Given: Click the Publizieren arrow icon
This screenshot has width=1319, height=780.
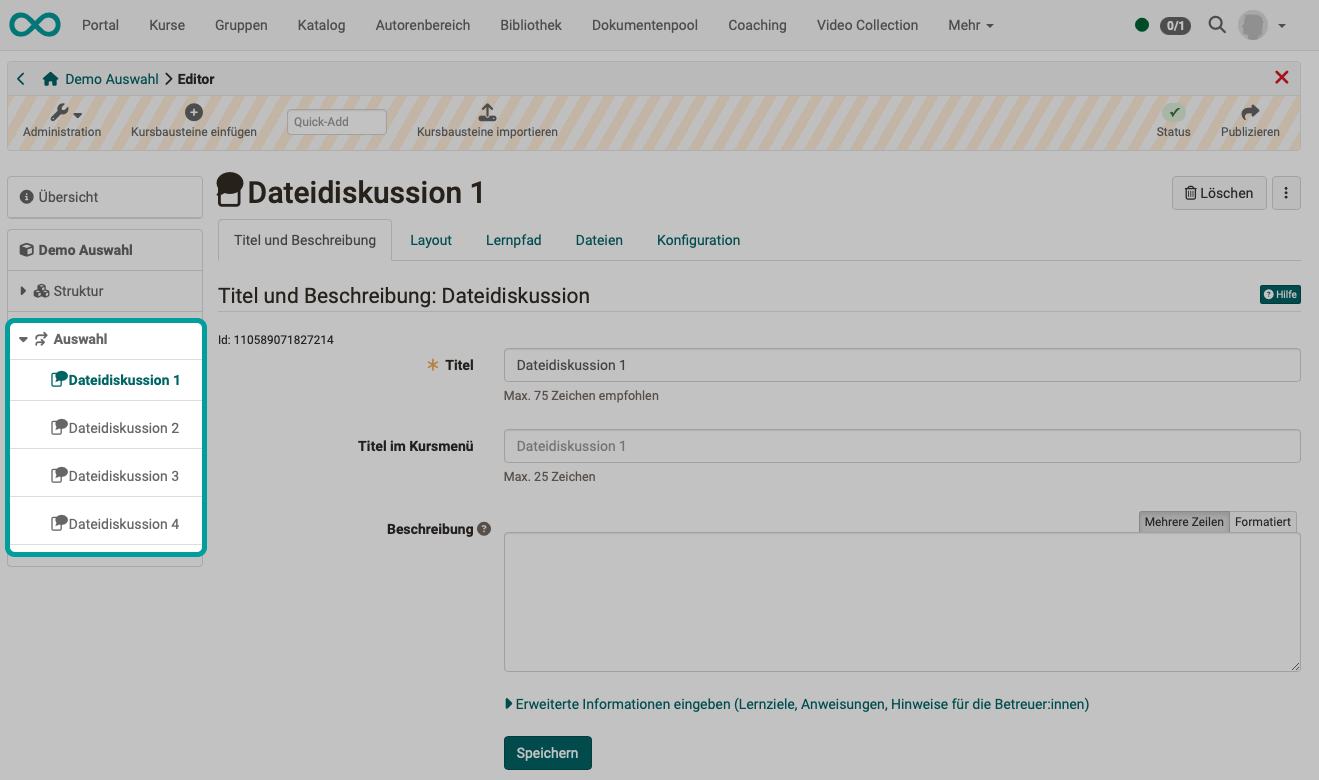Looking at the screenshot, I should [1249, 112].
